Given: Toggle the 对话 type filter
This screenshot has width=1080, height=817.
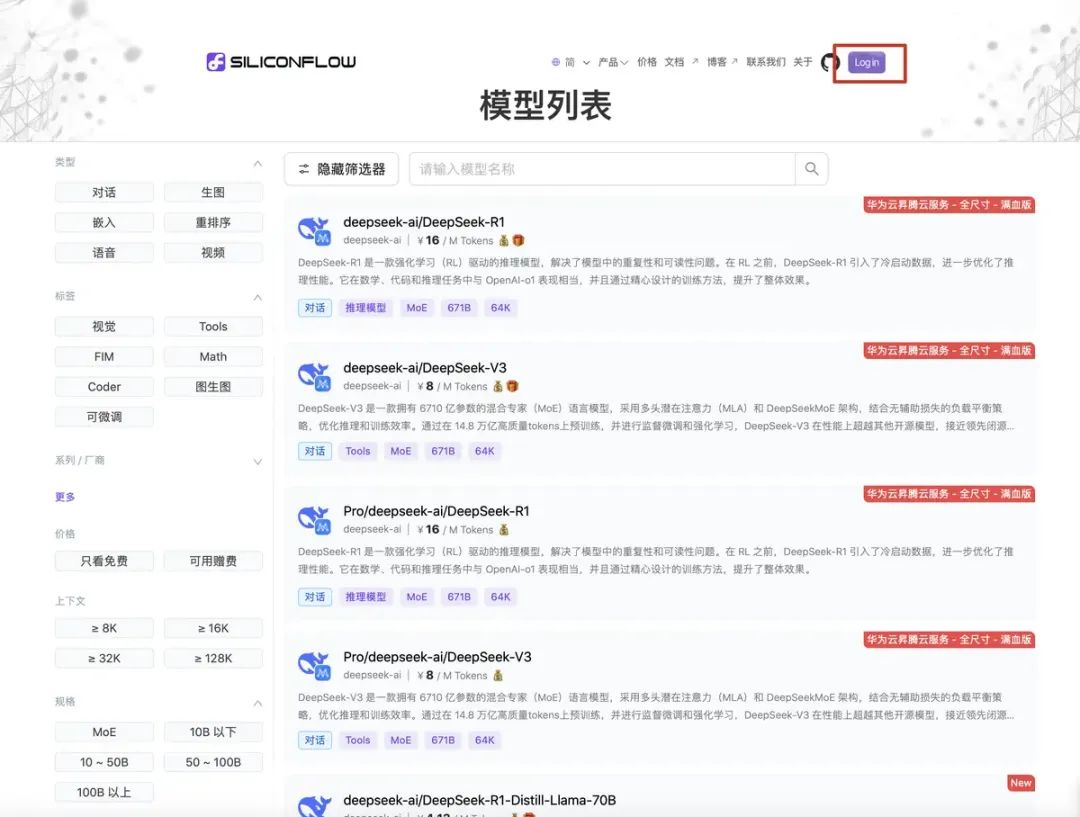Looking at the screenshot, I should pyautogui.click(x=104, y=192).
